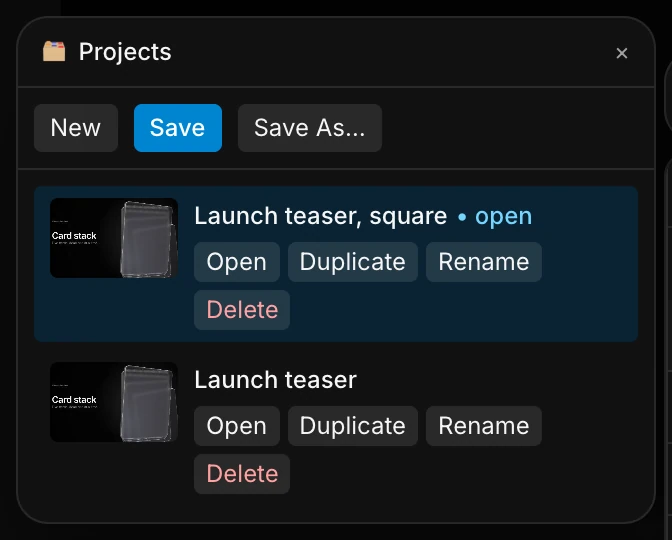The image size is (672, 540).
Task: Open the Launch teaser, square project
Action: click(x=237, y=262)
